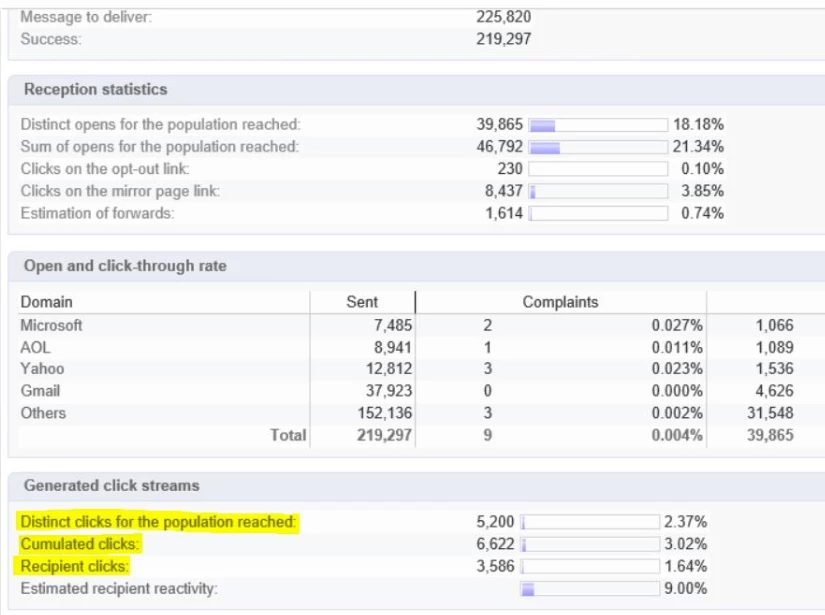825x615 pixels.
Task: Select AOL complaint rate 0.011%
Action: click(677, 347)
